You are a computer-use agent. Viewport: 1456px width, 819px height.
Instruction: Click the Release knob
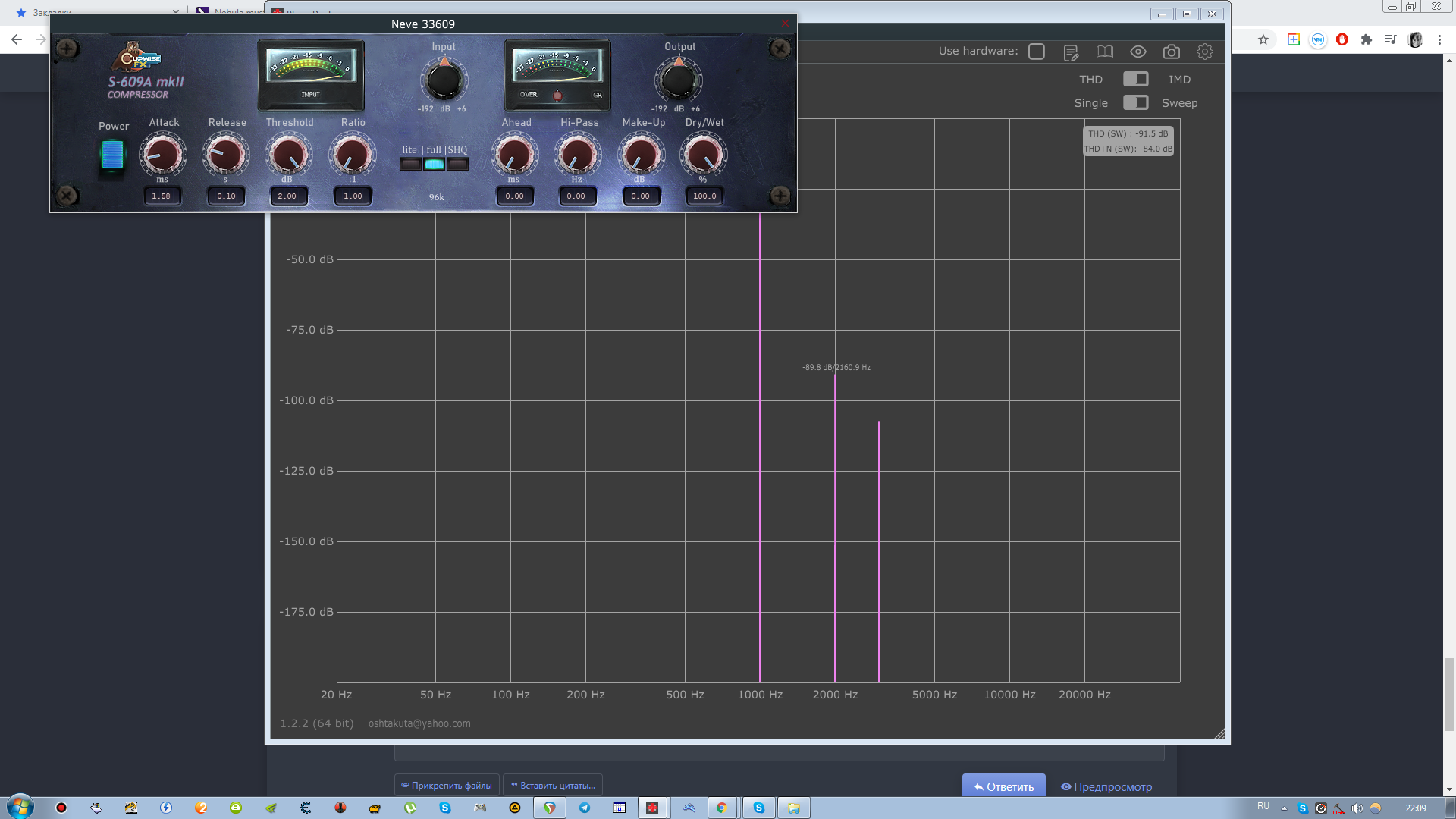click(x=226, y=154)
